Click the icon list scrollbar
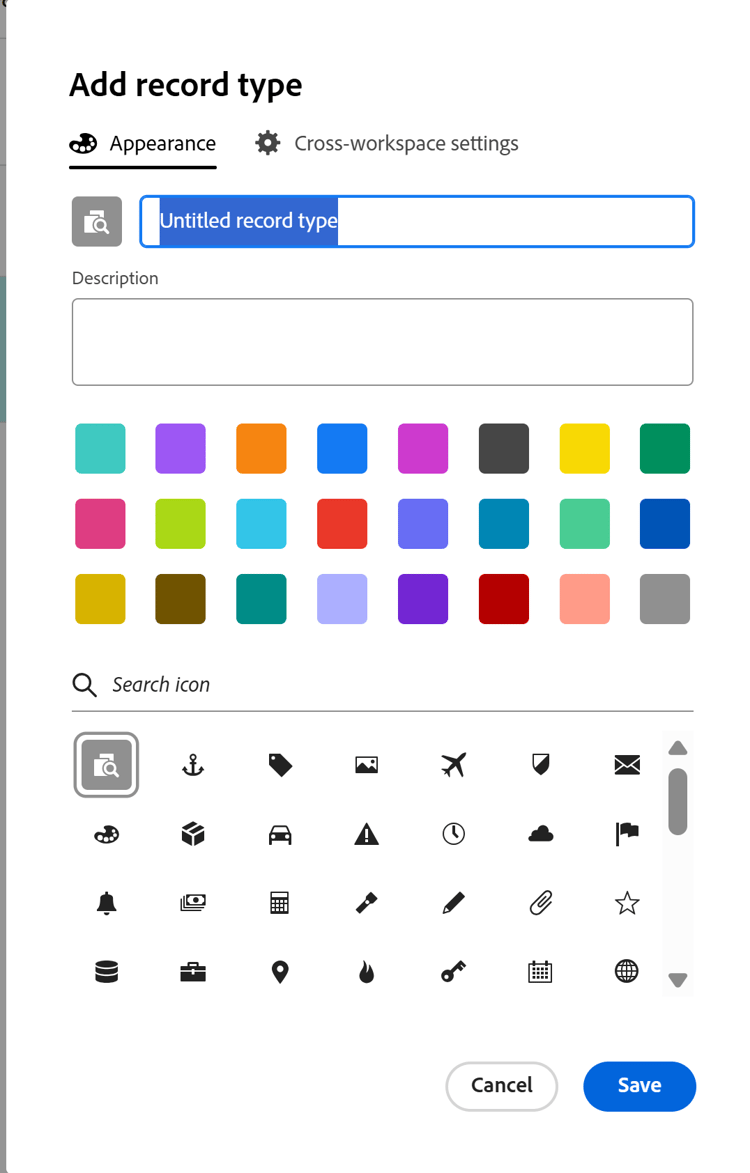This screenshot has height=1173, width=750. pyautogui.click(x=677, y=800)
